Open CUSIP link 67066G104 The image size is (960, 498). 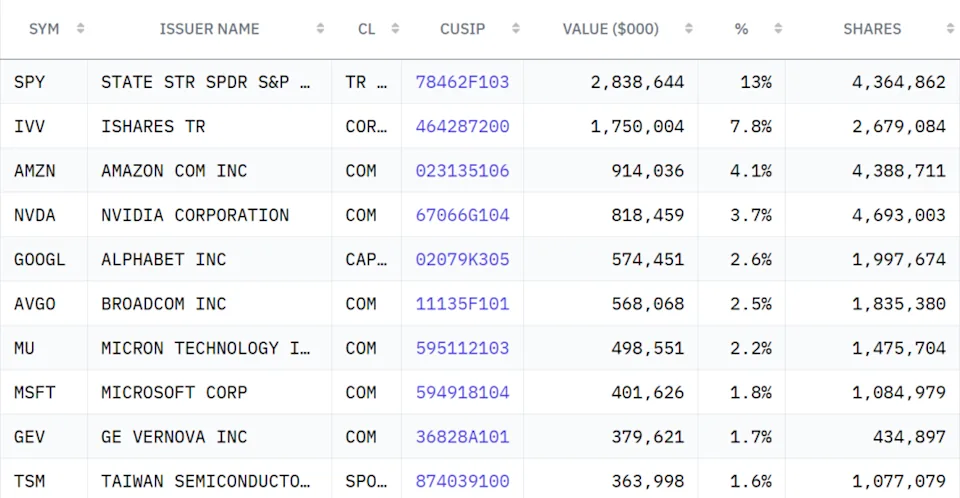462,215
